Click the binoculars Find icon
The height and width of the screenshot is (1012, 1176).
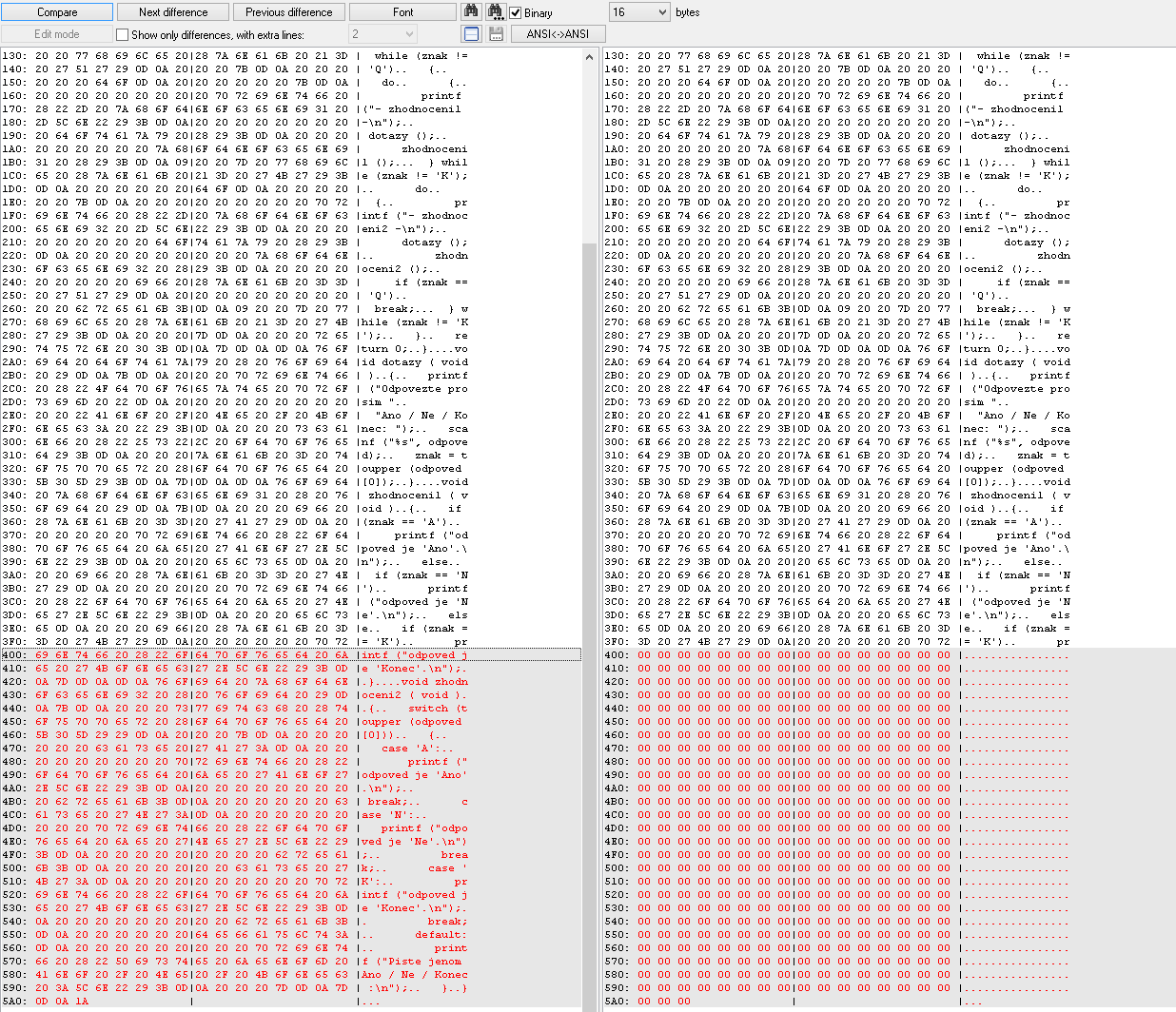tap(470, 11)
